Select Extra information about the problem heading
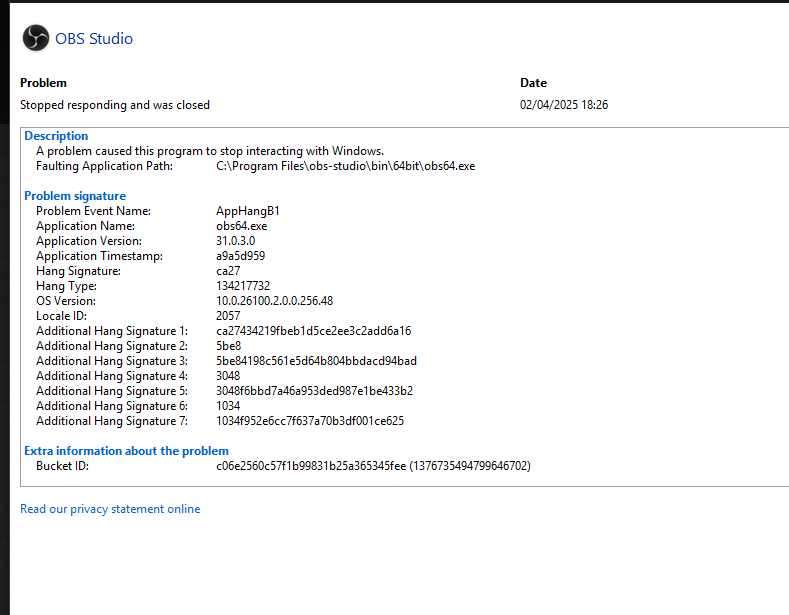The width and height of the screenshot is (789, 615). click(126, 451)
